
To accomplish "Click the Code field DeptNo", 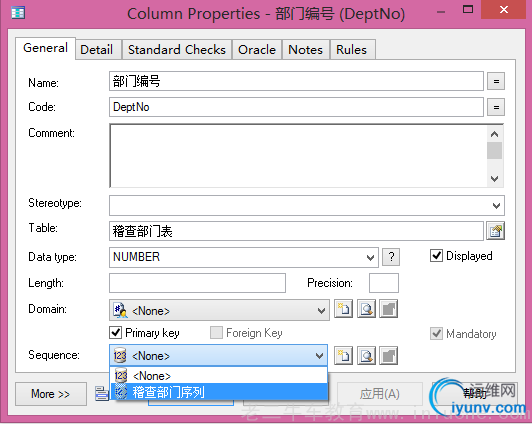I will point(296,107).
